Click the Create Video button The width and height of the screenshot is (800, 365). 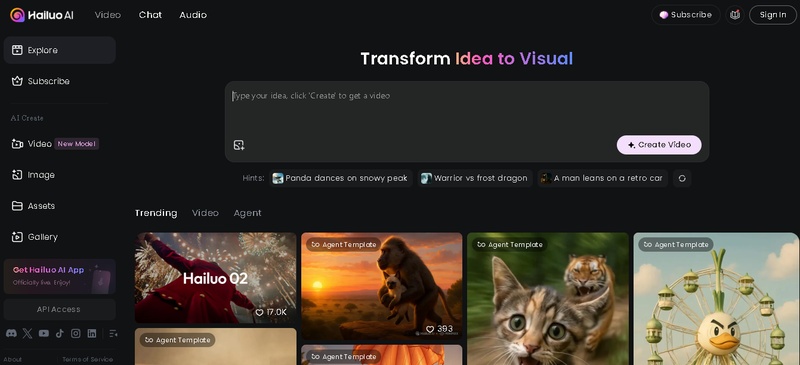(x=659, y=145)
